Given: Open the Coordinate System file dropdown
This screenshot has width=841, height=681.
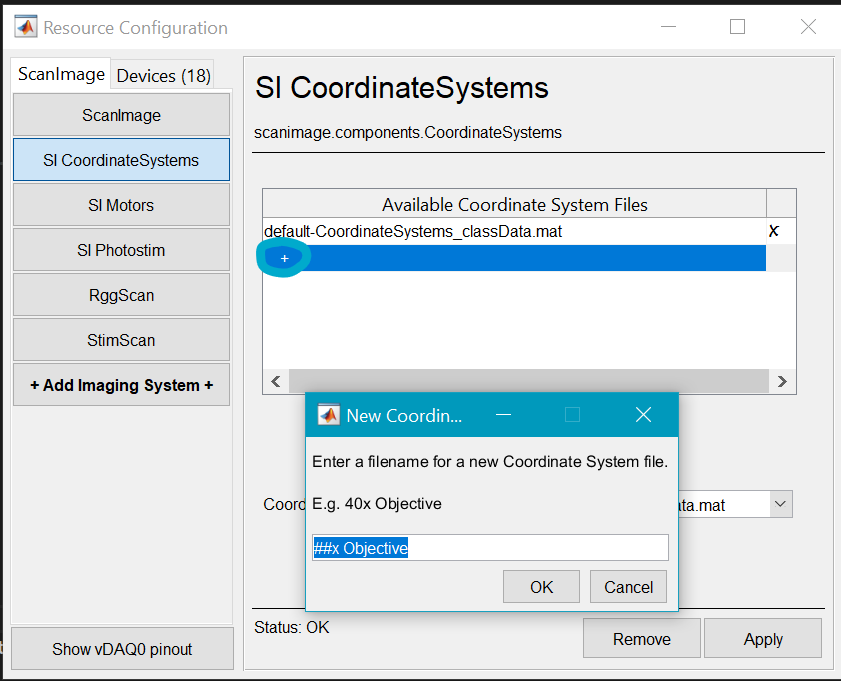Looking at the screenshot, I should pos(780,505).
